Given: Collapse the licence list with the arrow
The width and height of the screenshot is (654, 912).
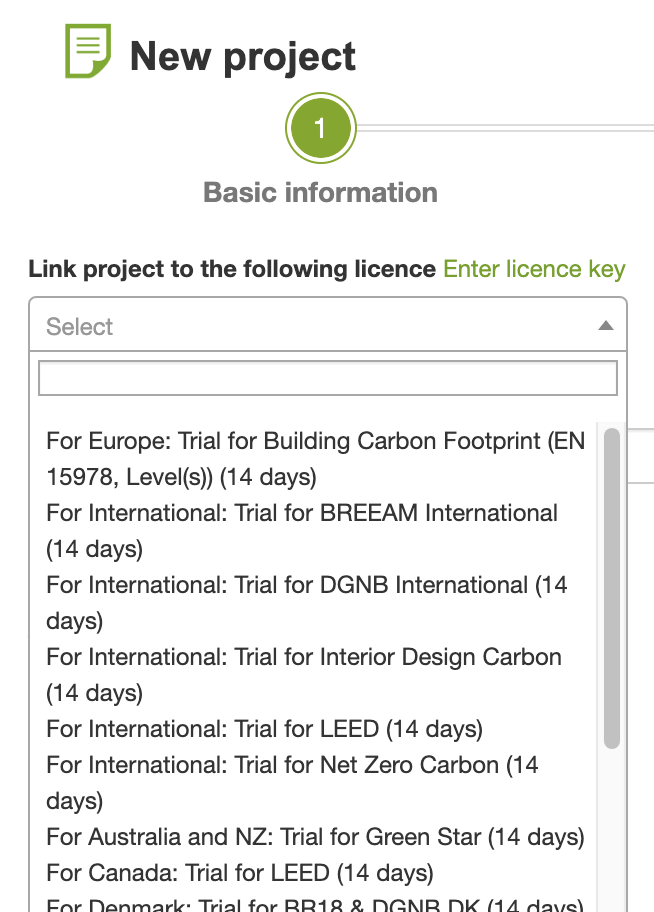Looking at the screenshot, I should [605, 326].
